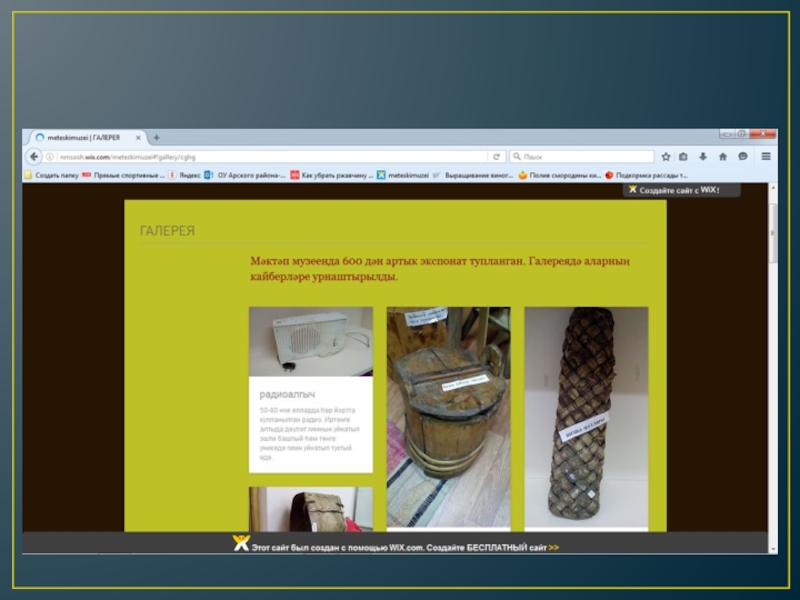Click the address bar URL field

[x=270, y=157]
